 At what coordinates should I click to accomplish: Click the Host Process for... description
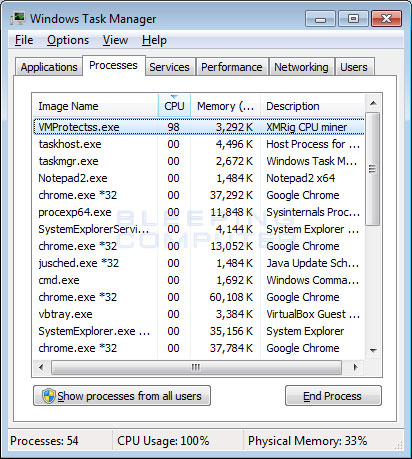[313, 144]
